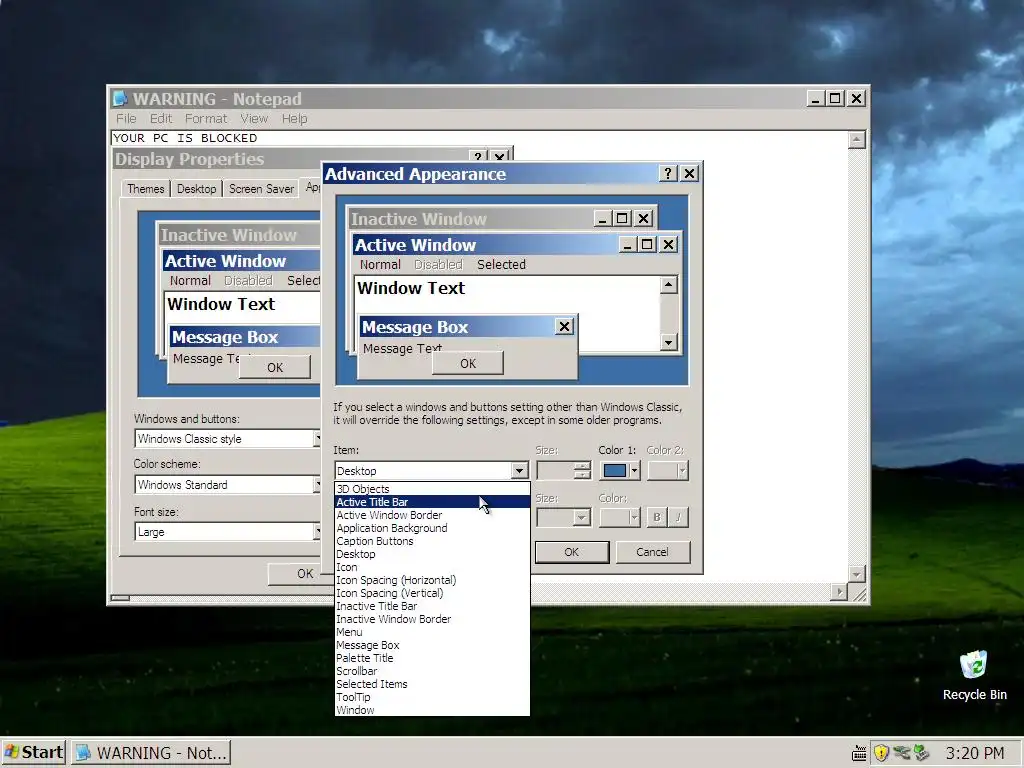Click the on-screen keyboard tray icon
Screen dimensions: 1024x768
[x=859, y=753]
